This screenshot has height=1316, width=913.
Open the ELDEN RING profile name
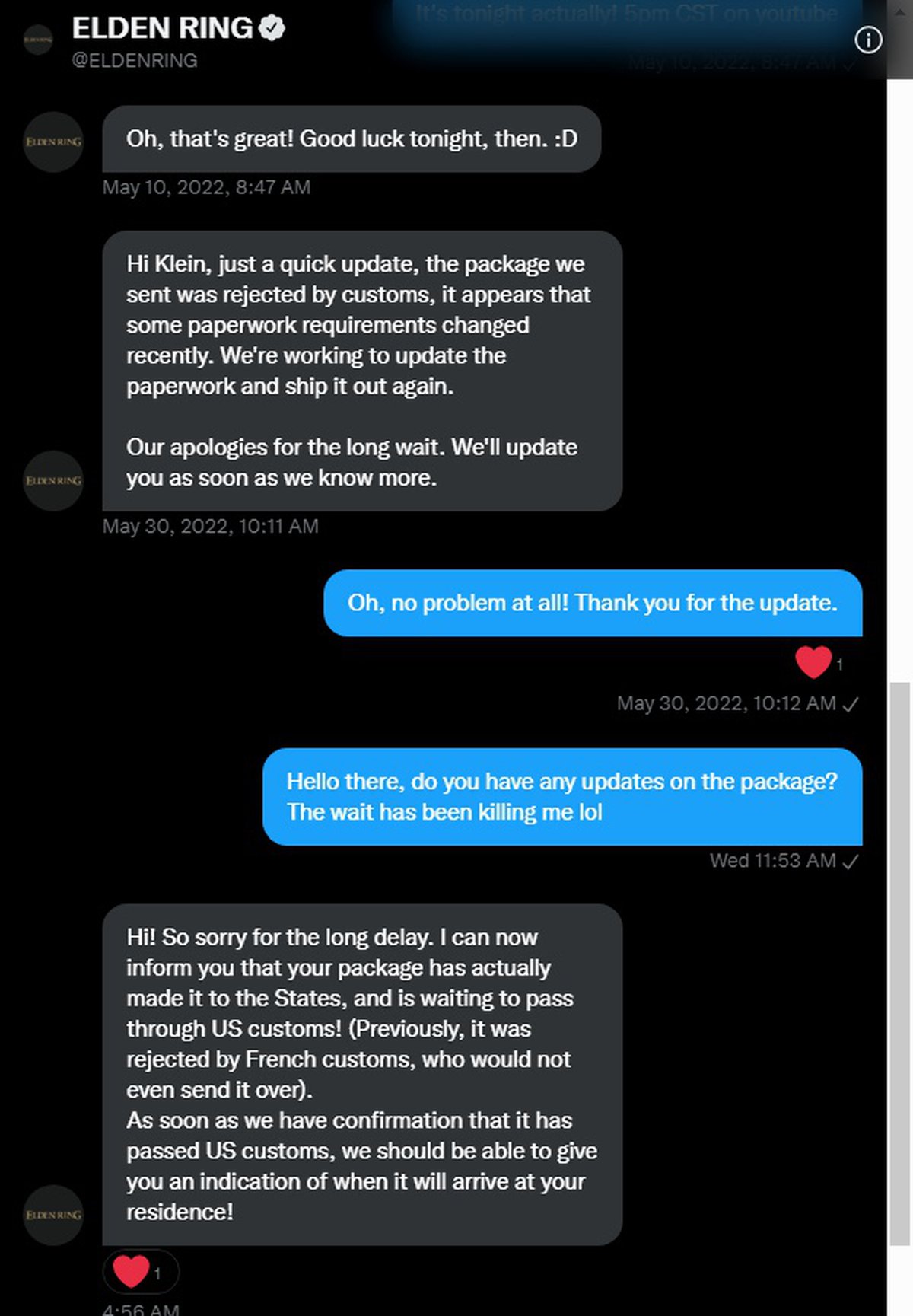[x=162, y=28]
